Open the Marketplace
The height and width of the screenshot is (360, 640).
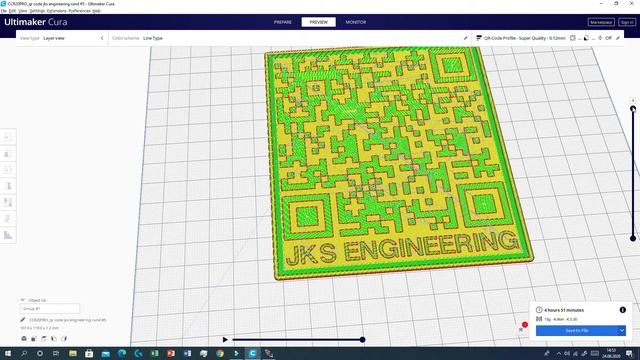click(601, 22)
